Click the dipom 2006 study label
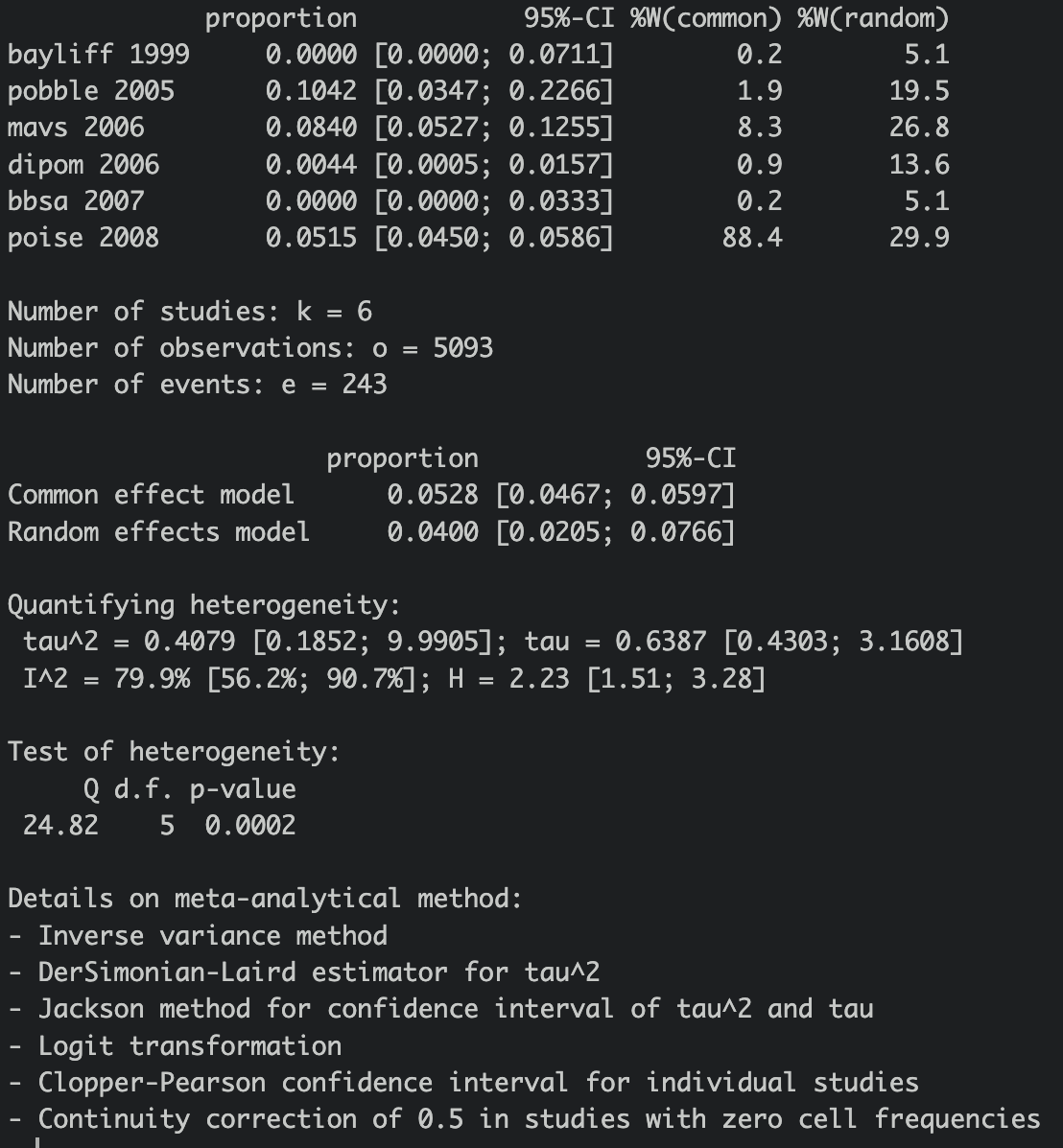The width and height of the screenshot is (1063, 1148). coord(83,165)
